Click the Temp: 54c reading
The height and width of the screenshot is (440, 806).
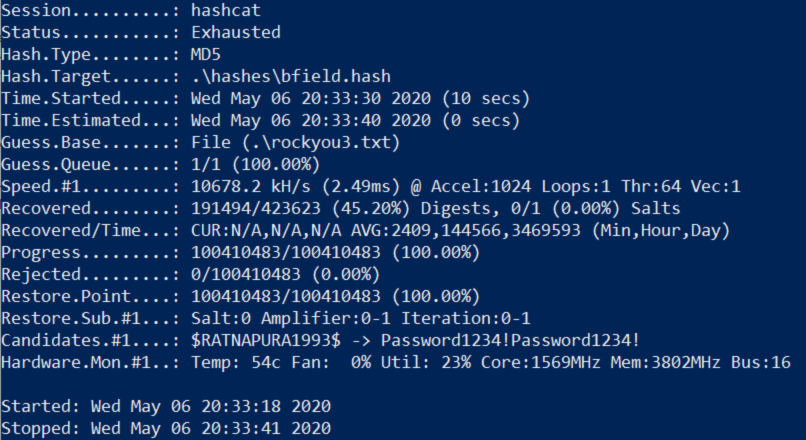(236, 362)
